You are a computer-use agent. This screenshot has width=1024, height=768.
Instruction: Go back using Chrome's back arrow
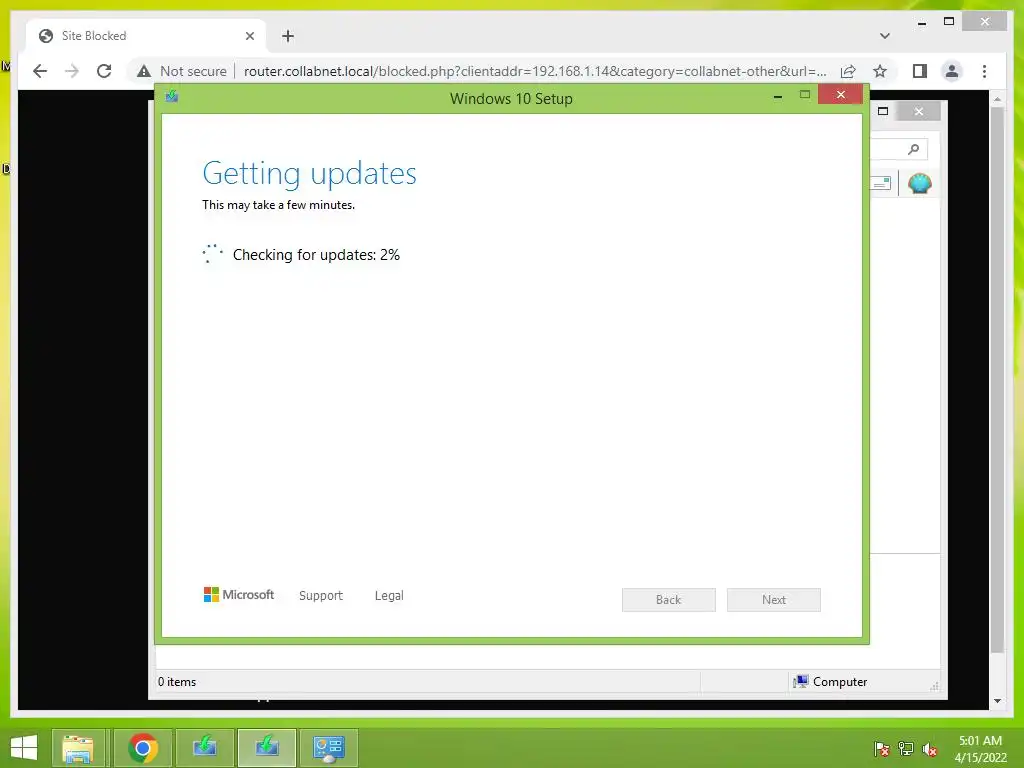40,71
